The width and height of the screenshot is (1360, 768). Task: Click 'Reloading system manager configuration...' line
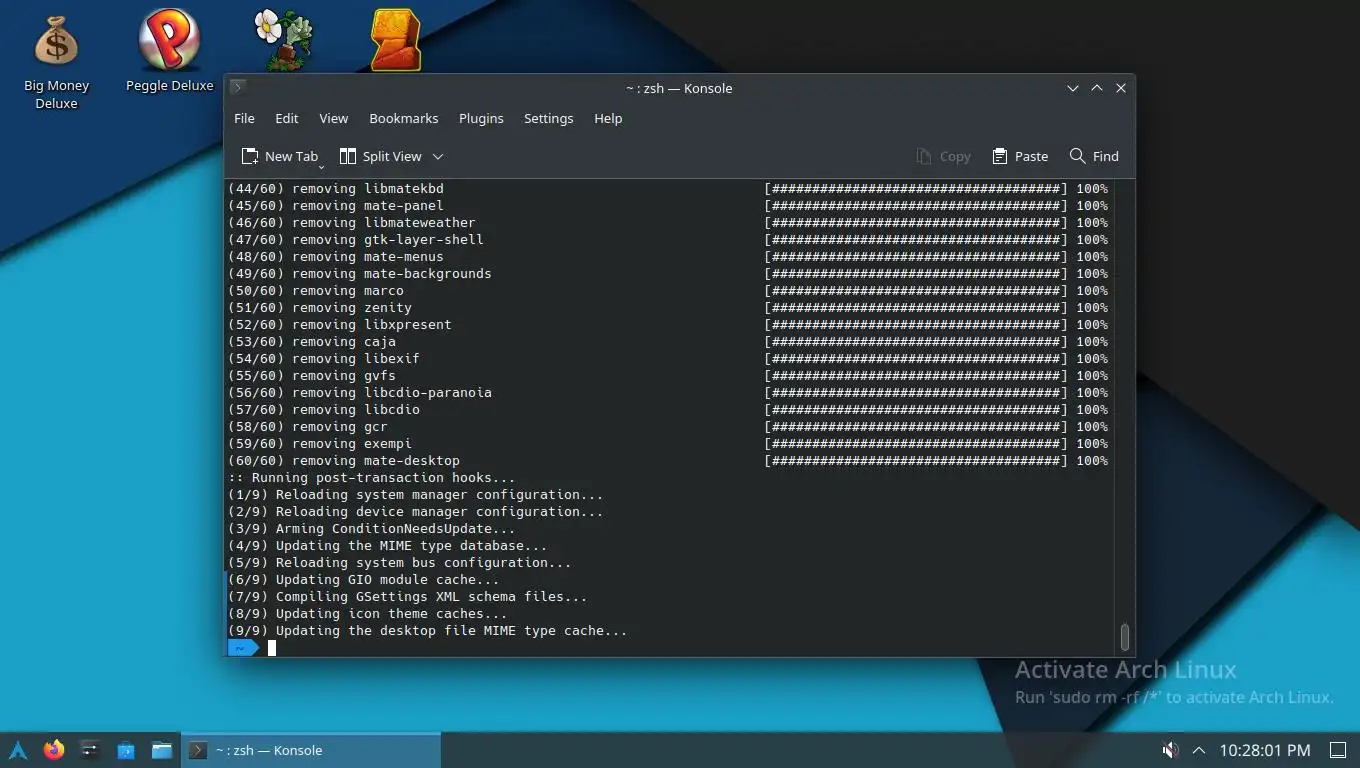(416, 495)
